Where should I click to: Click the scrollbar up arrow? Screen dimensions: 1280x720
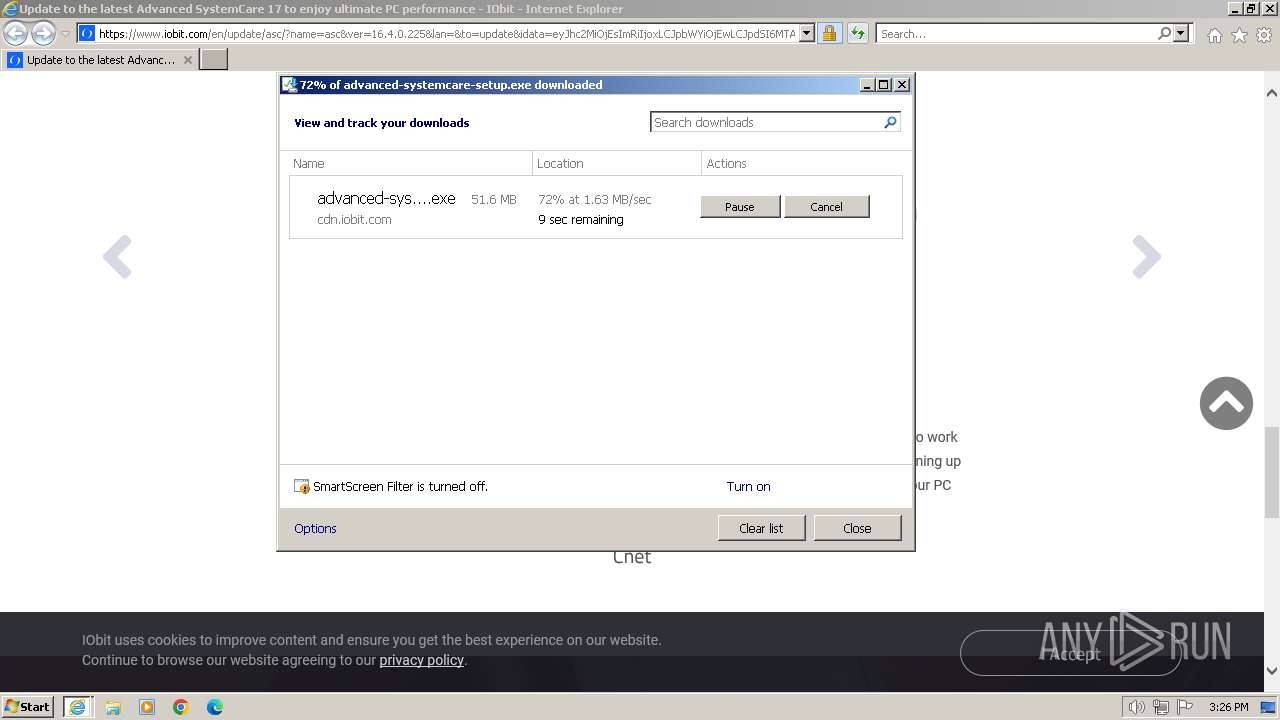1271,93
